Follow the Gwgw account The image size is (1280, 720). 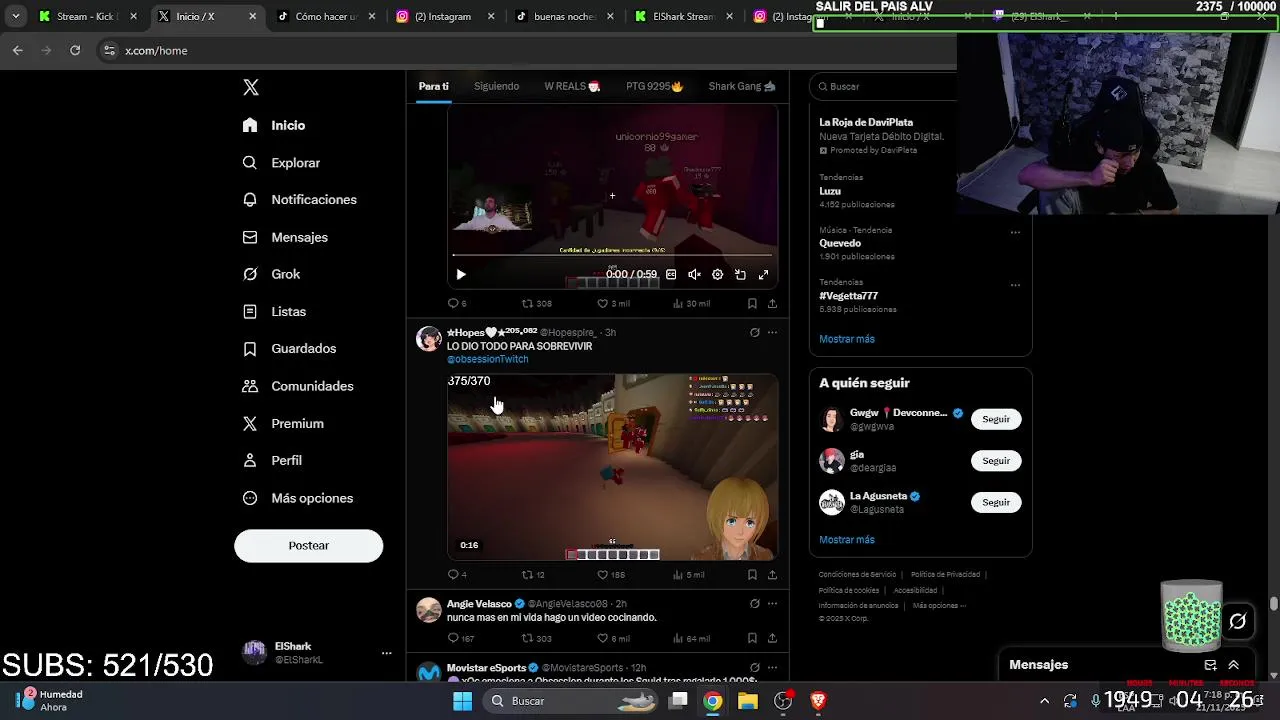(996, 419)
